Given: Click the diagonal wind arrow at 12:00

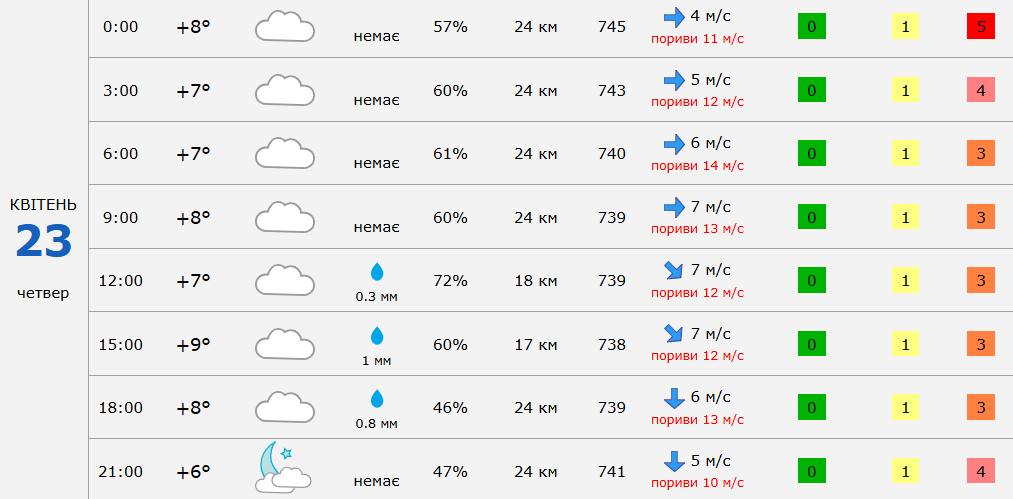Looking at the screenshot, I should [674, 270].
